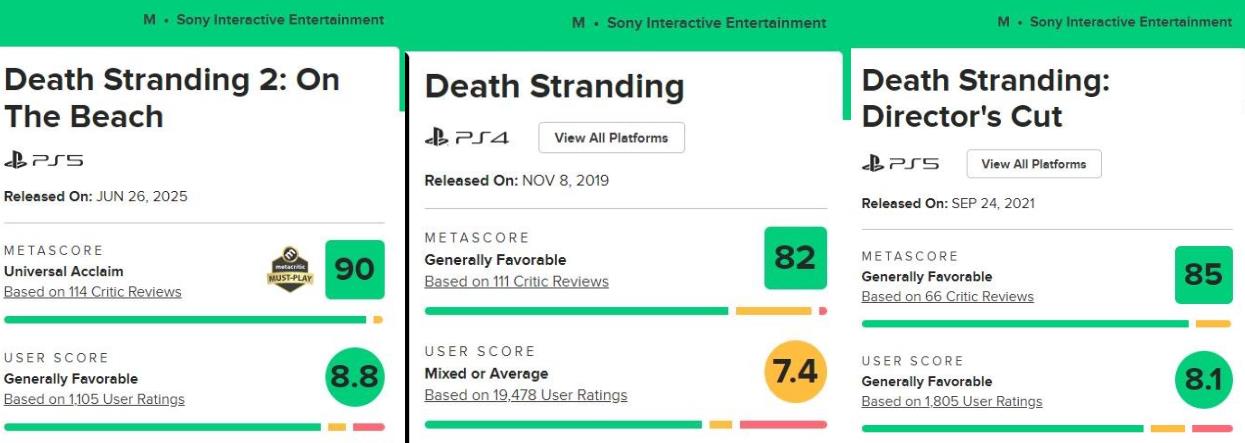This screenshot has width=1245, height=443.
Task: View the 1,105 User Ratings link
Action: point(94,399)
